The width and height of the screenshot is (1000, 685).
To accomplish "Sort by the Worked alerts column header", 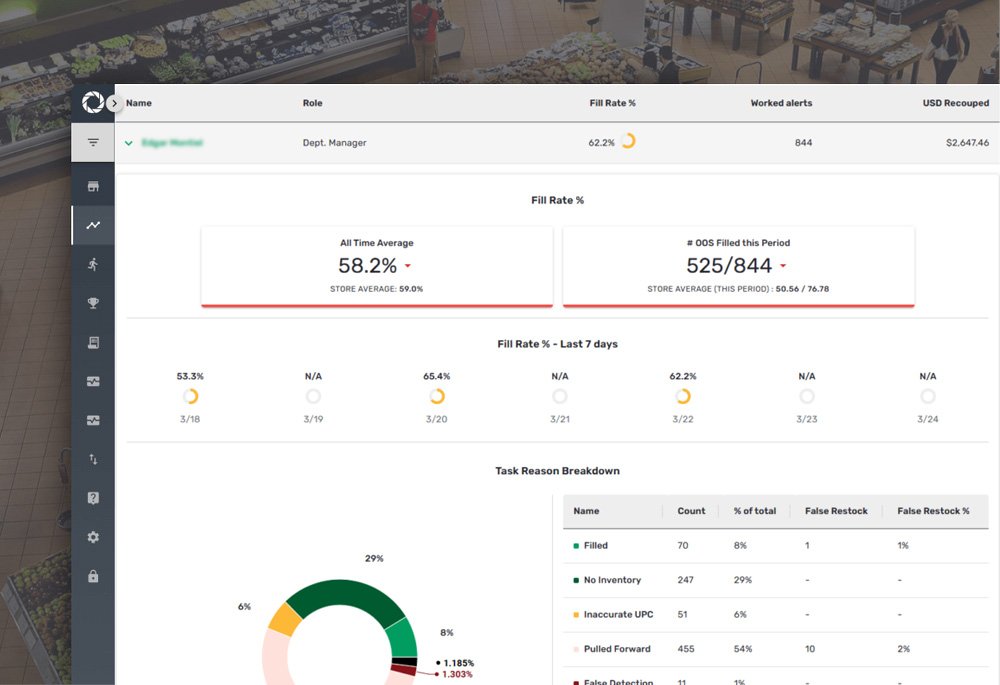I will click(x=781, y=103).
